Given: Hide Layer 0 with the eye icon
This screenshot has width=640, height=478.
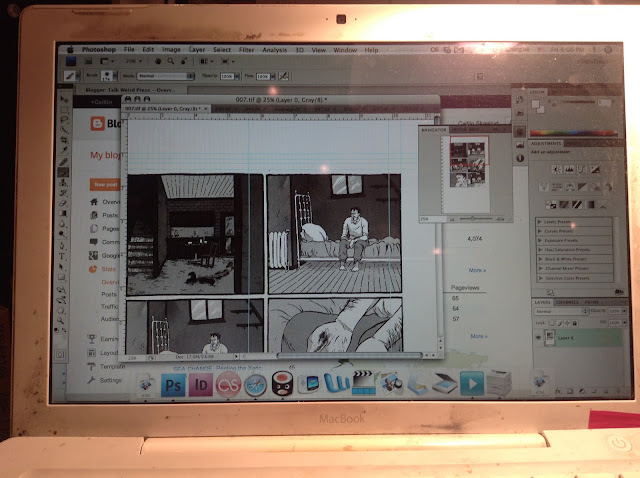Looking at the screenshot, I should click(x=538, y=338).
